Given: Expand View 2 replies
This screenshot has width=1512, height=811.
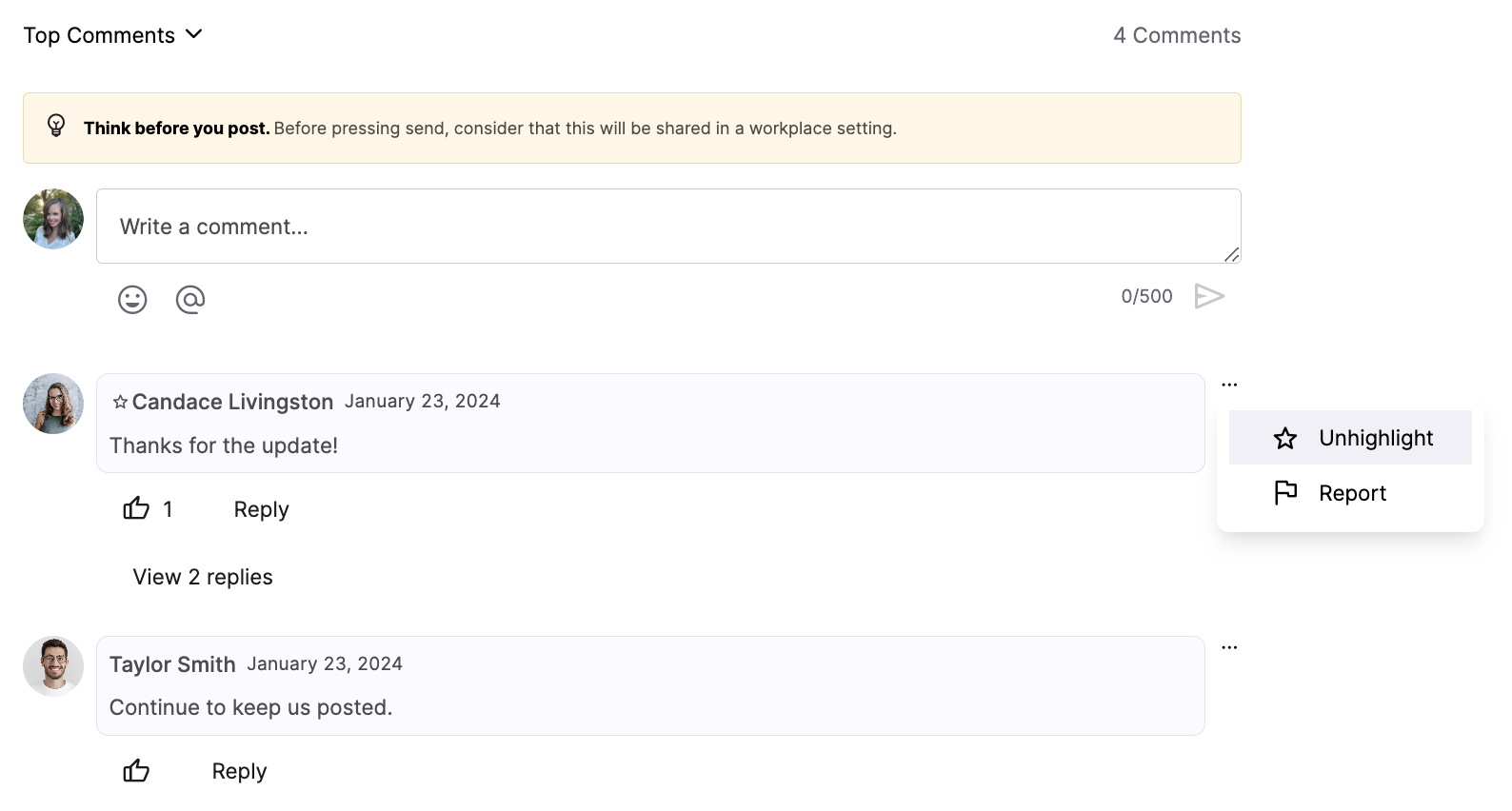Looking at the screenshot, I should [x=203, y=577].
